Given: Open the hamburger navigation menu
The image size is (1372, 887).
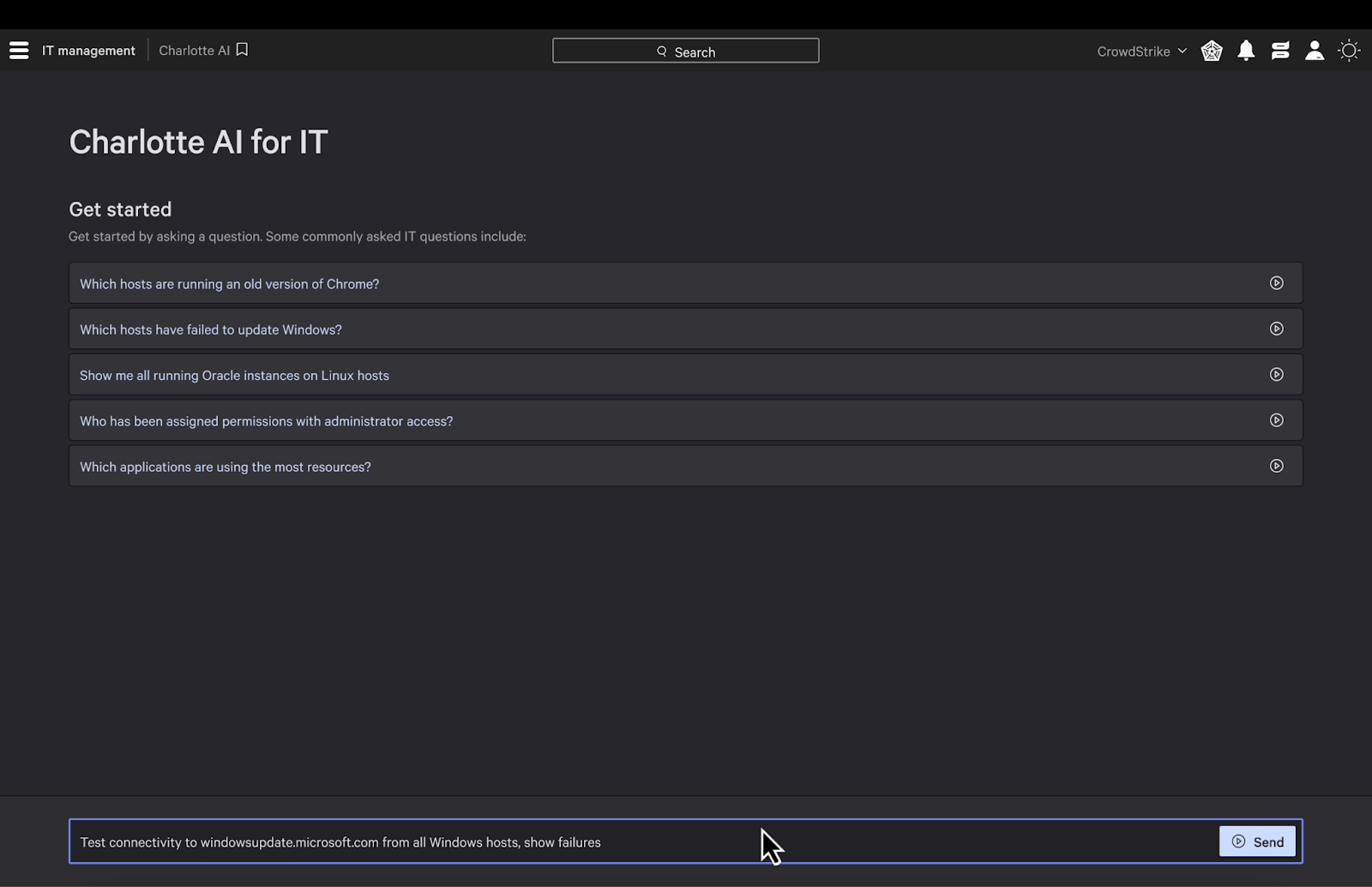Looking at the screenshot, I should [19, 51].
